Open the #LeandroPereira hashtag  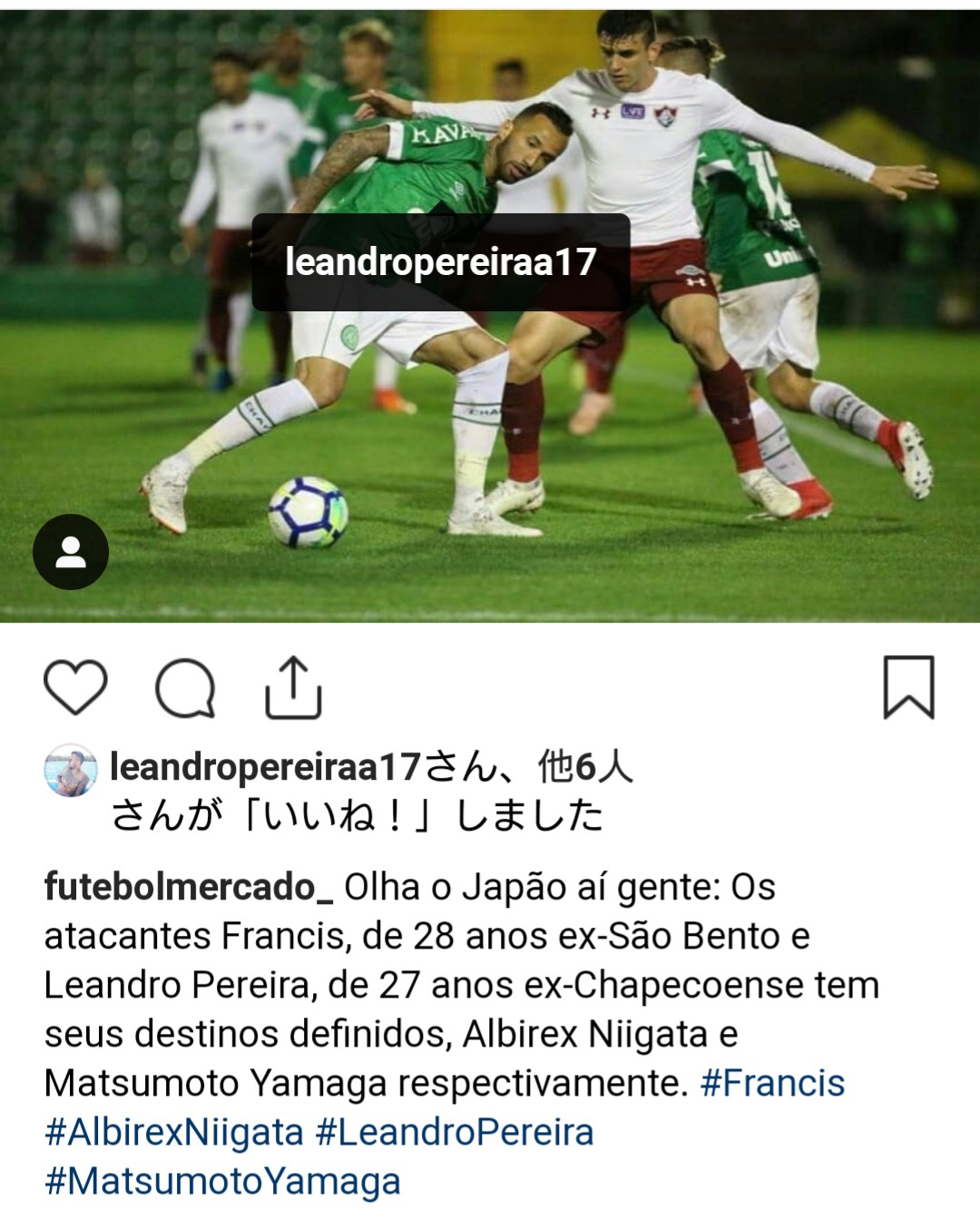455,1132
